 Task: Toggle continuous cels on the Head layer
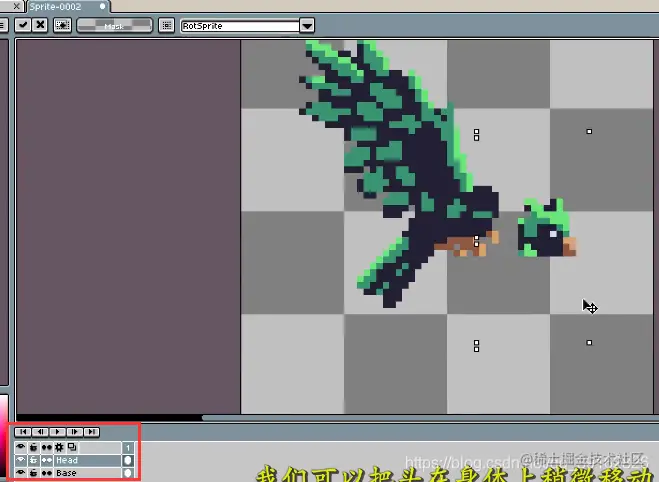coord(46,460)
